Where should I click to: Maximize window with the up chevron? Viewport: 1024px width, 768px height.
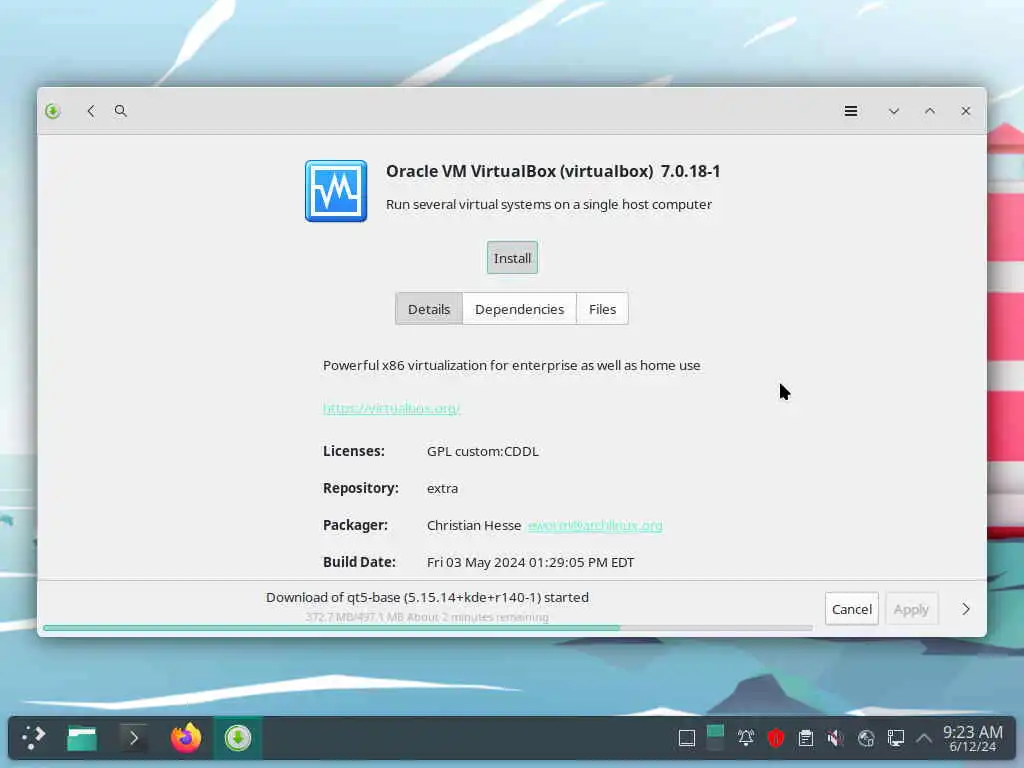tap(929, 111)
